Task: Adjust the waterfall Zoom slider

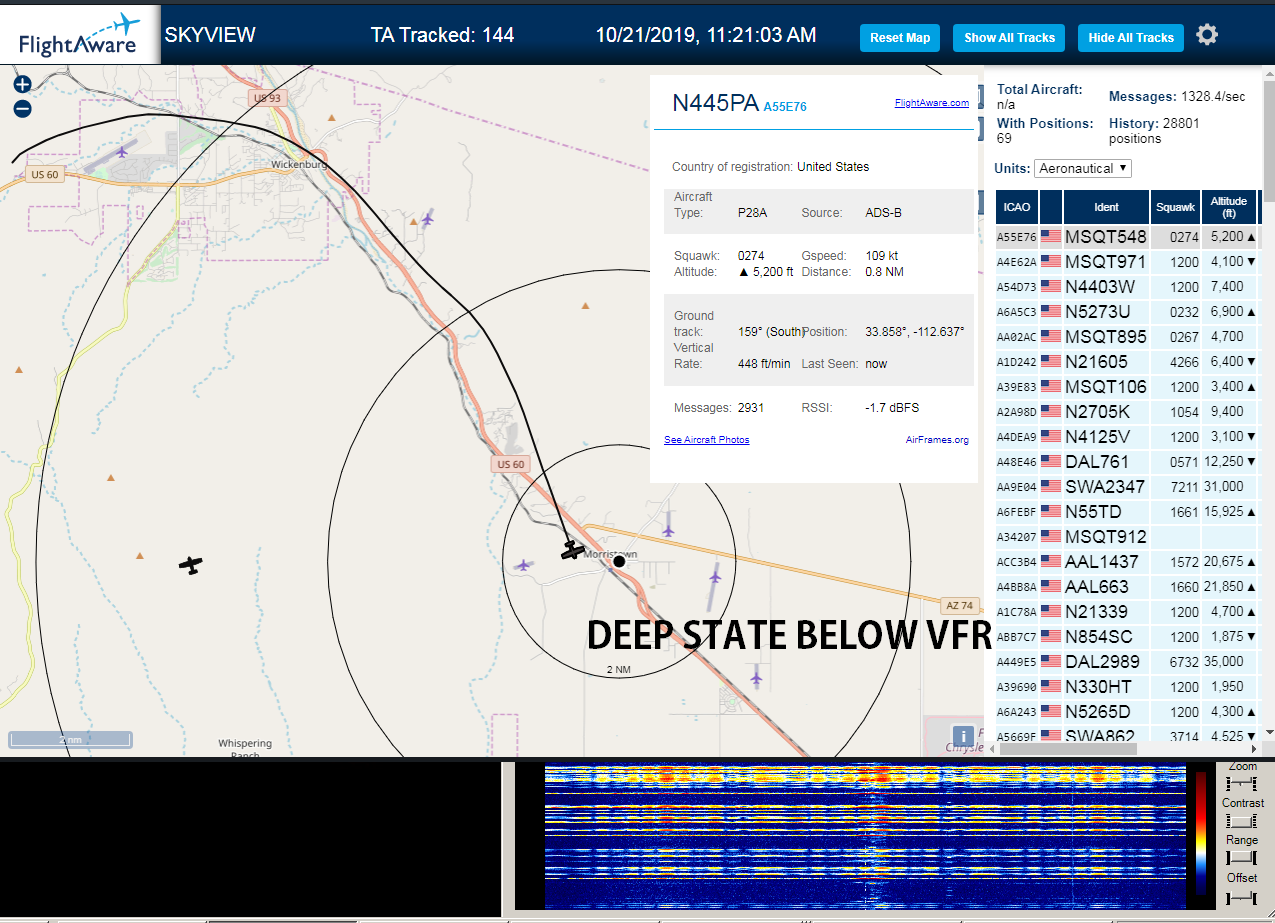Action: tap(1241, 782)
